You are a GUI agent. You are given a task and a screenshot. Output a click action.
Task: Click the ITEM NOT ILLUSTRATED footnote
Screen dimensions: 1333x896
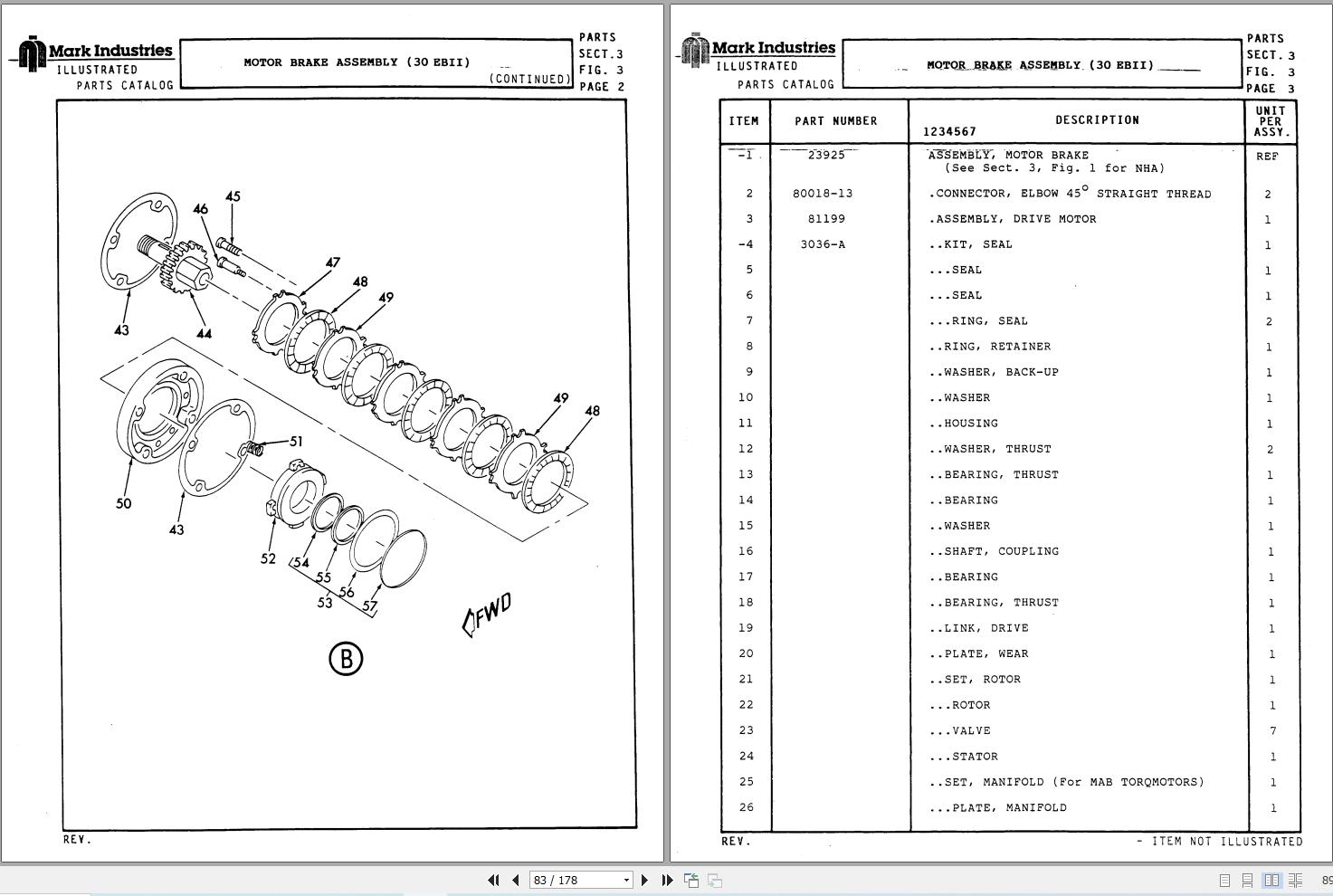(x=1220, y=841)
